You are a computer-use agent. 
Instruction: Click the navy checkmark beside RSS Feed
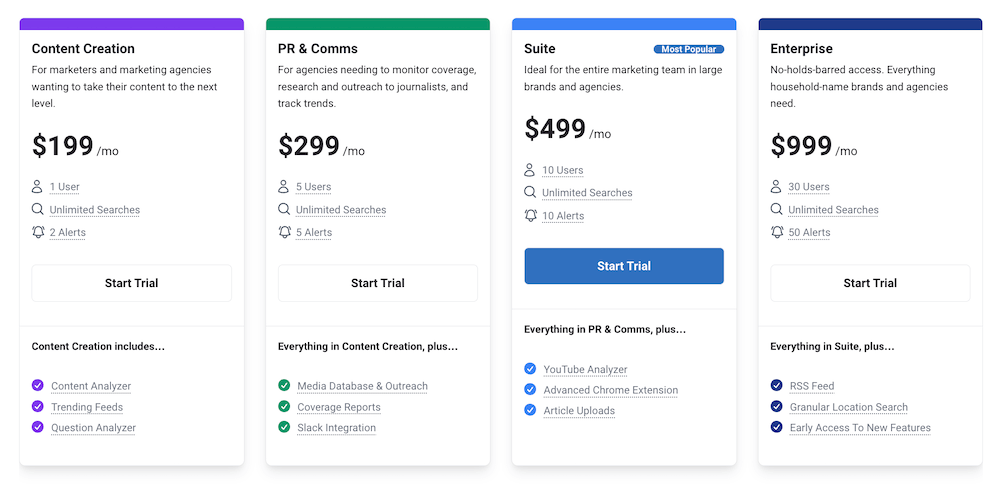point(776,386)
